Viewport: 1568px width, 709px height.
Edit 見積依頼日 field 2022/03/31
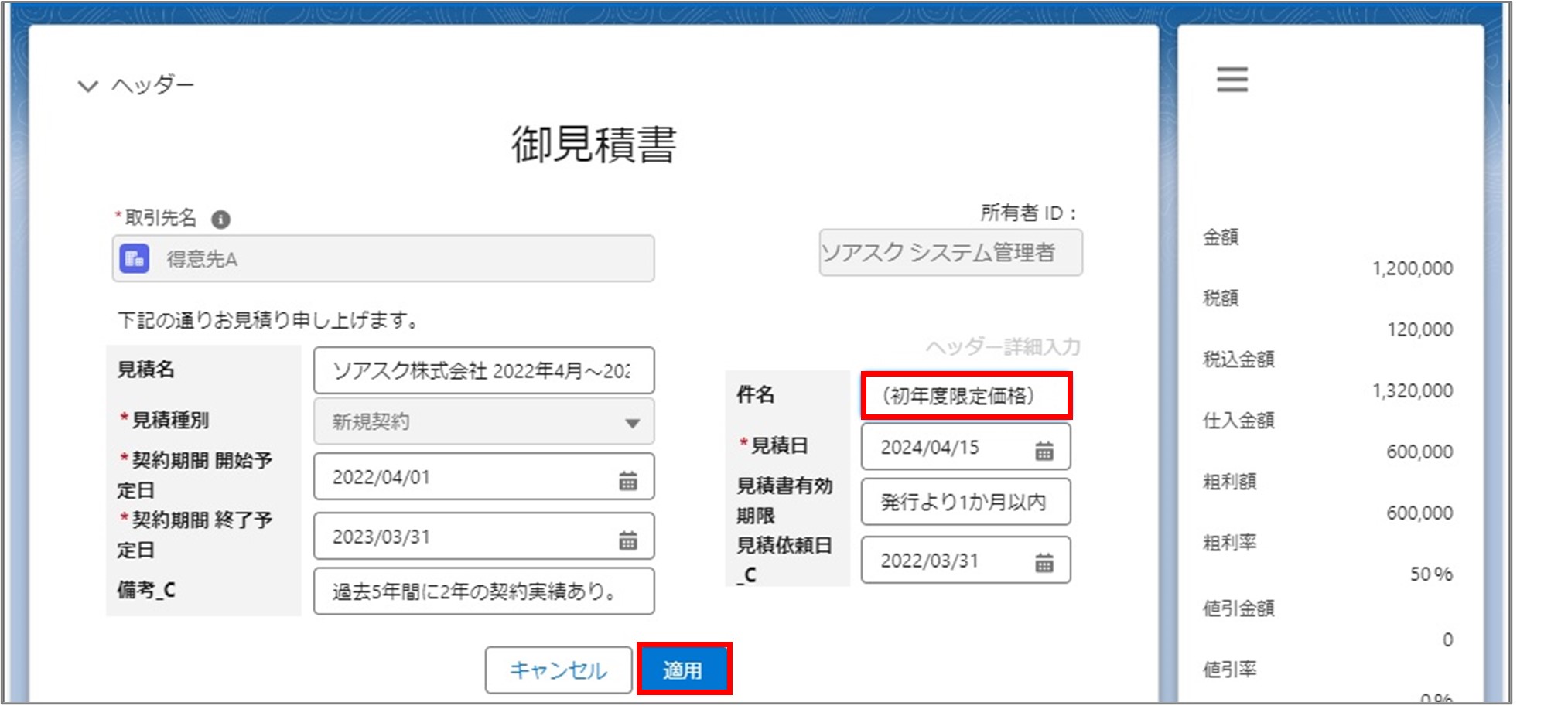pos(965,560)
